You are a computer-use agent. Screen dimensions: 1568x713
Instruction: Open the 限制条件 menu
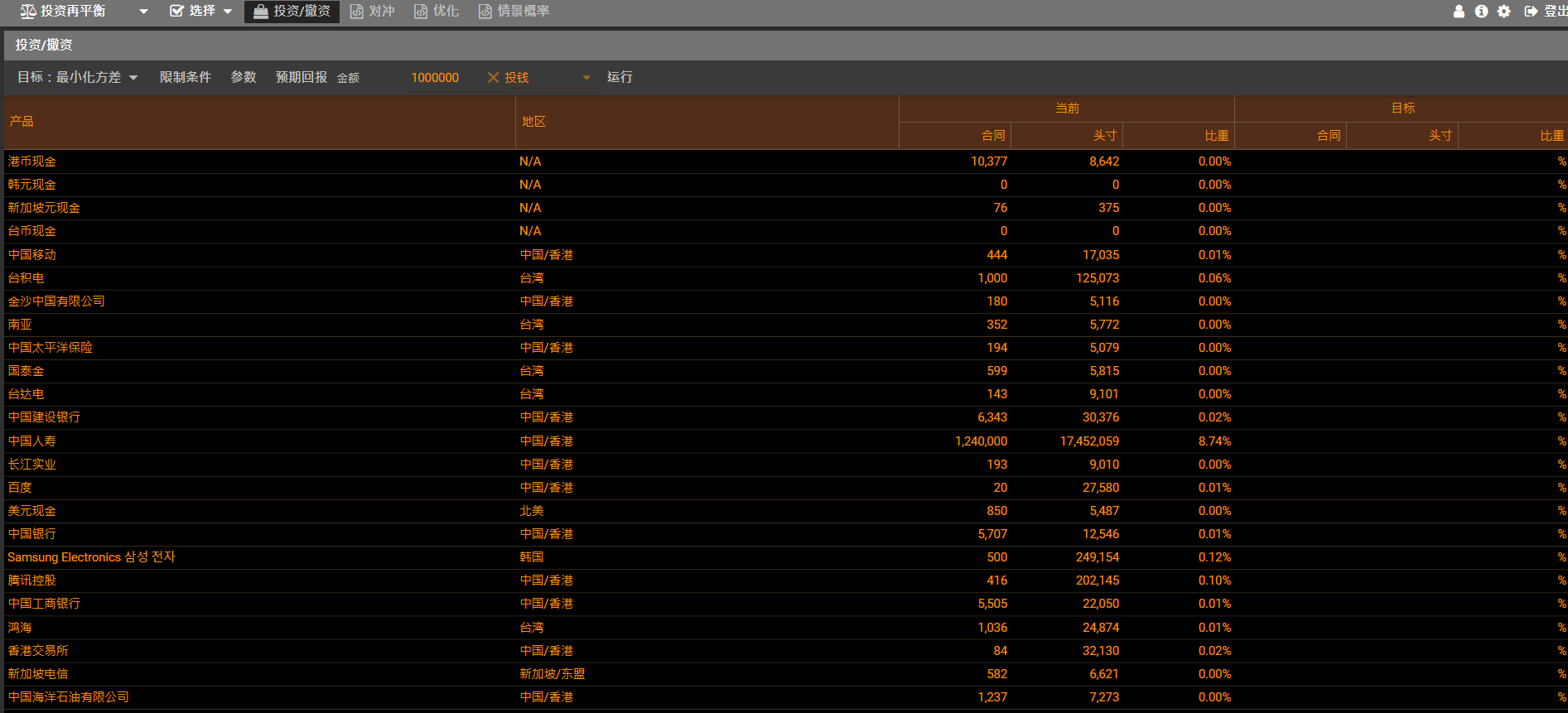click(x=186, y=77)
